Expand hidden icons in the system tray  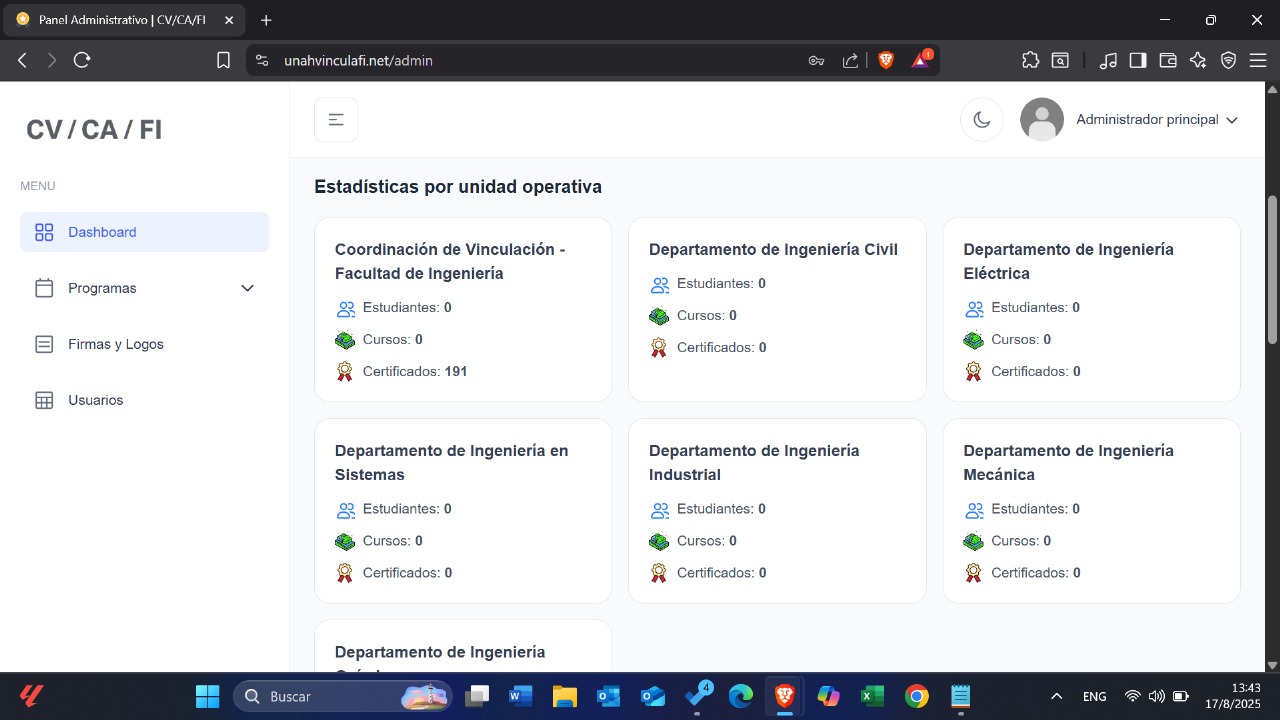coord(1056,696)
